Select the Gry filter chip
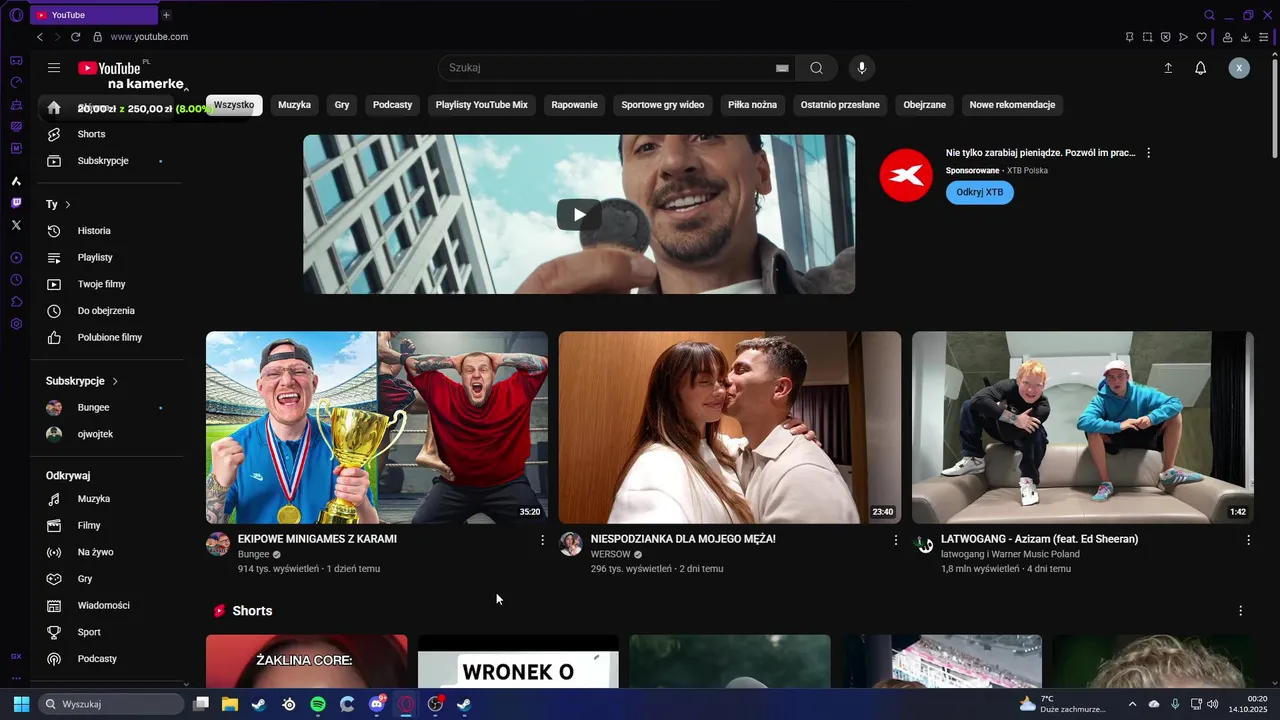This screenshot has height=720, width=1280. 342,105
